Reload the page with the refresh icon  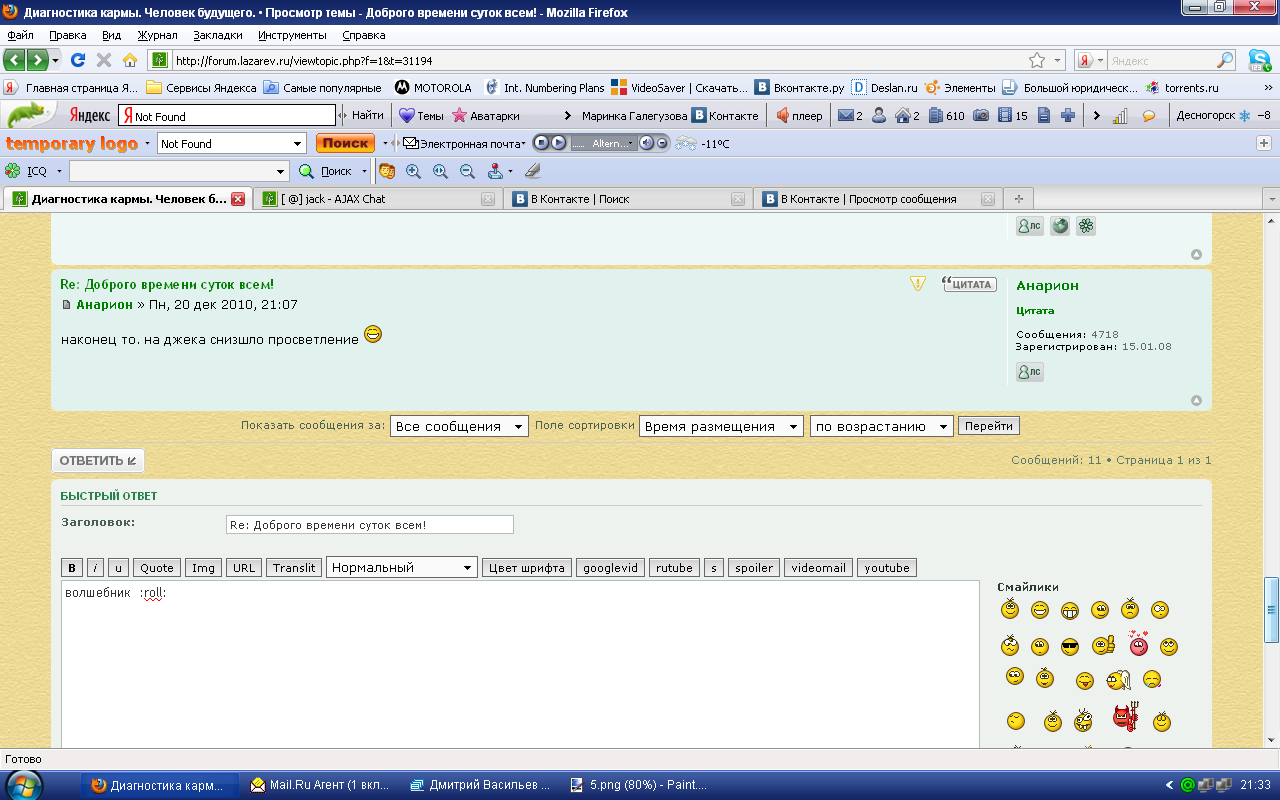click(78, 60)
